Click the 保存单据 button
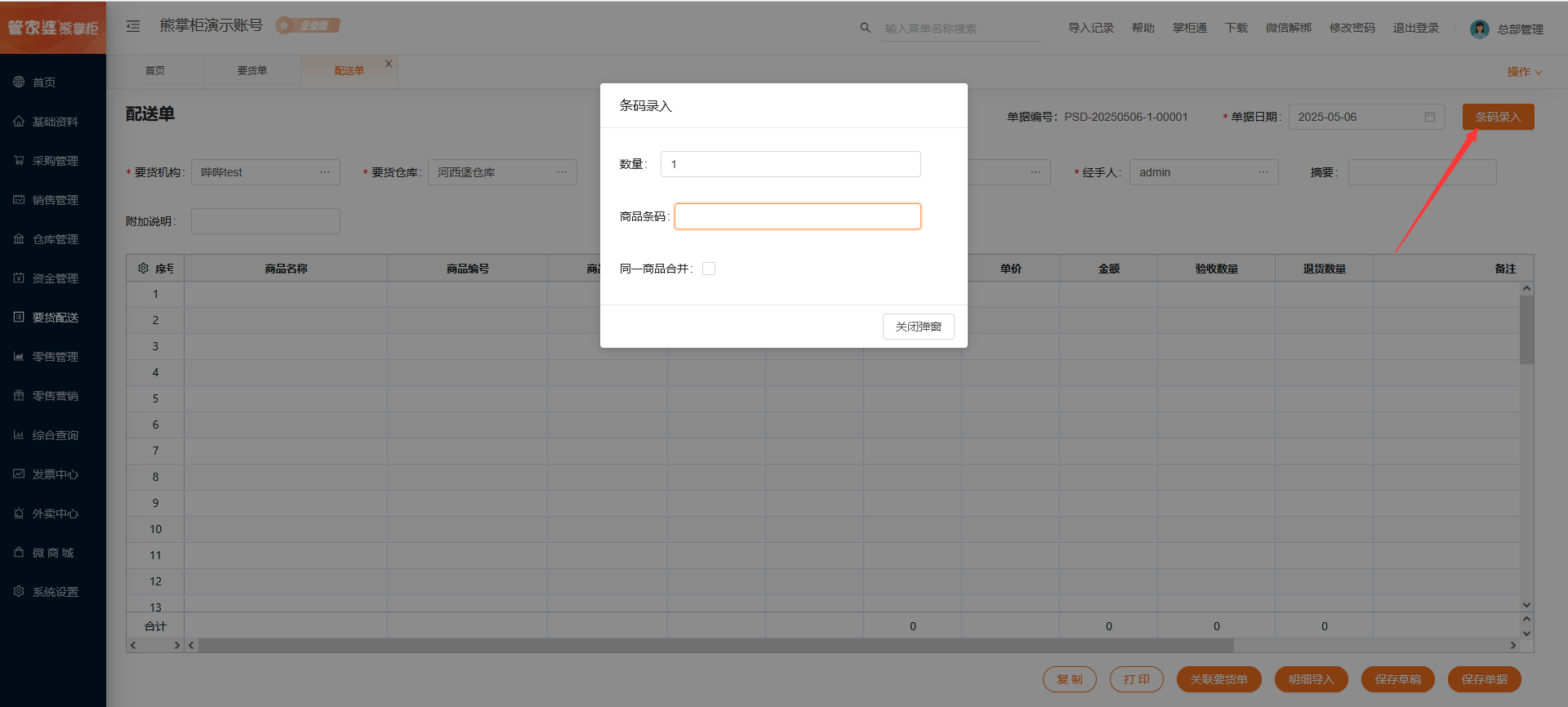The width and height of the screenshot is (1568, 707). (x=1484, y=679)
